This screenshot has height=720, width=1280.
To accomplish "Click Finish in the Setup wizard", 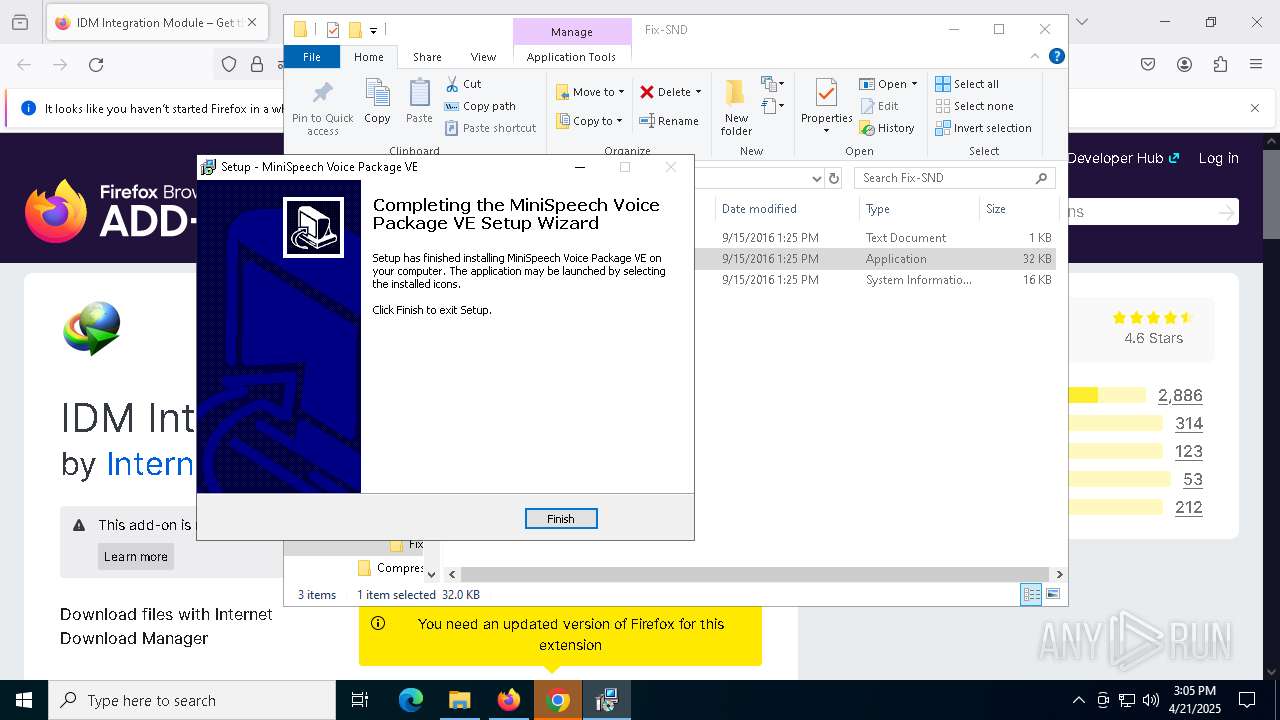I will (561, 519).
